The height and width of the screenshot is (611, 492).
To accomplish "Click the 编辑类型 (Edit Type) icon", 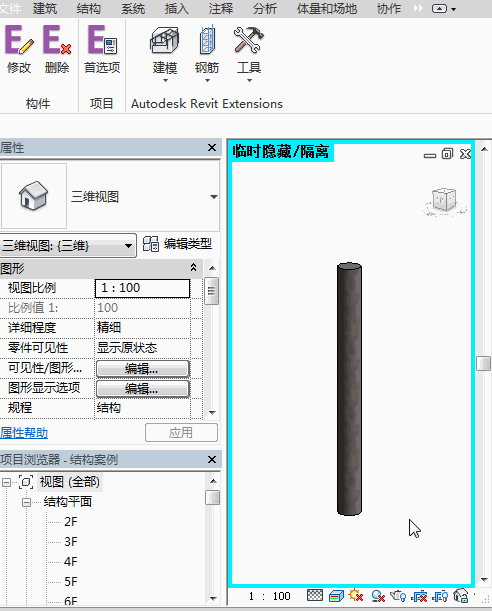I will point(151,244).
